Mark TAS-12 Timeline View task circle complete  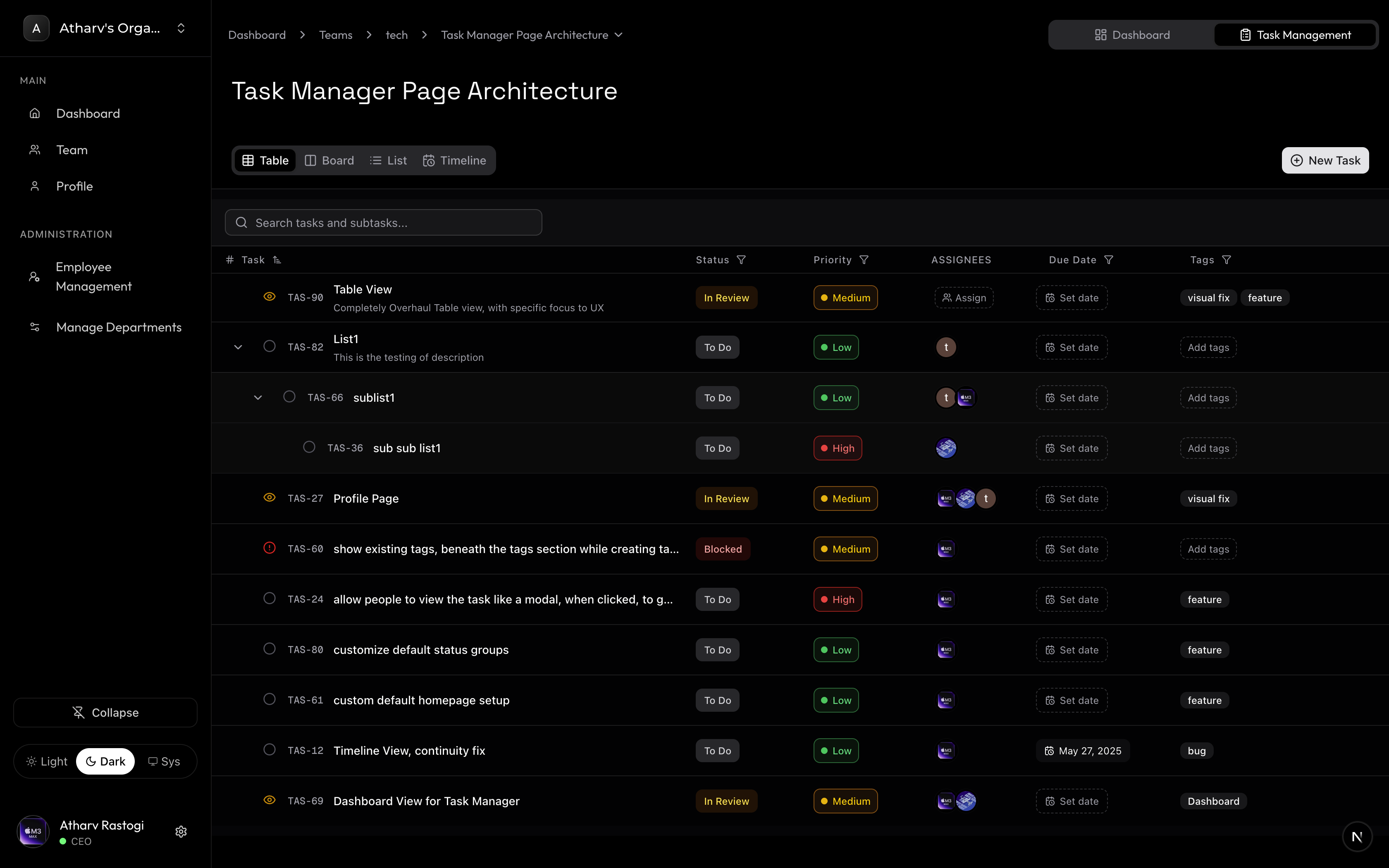tap(269, 750)
